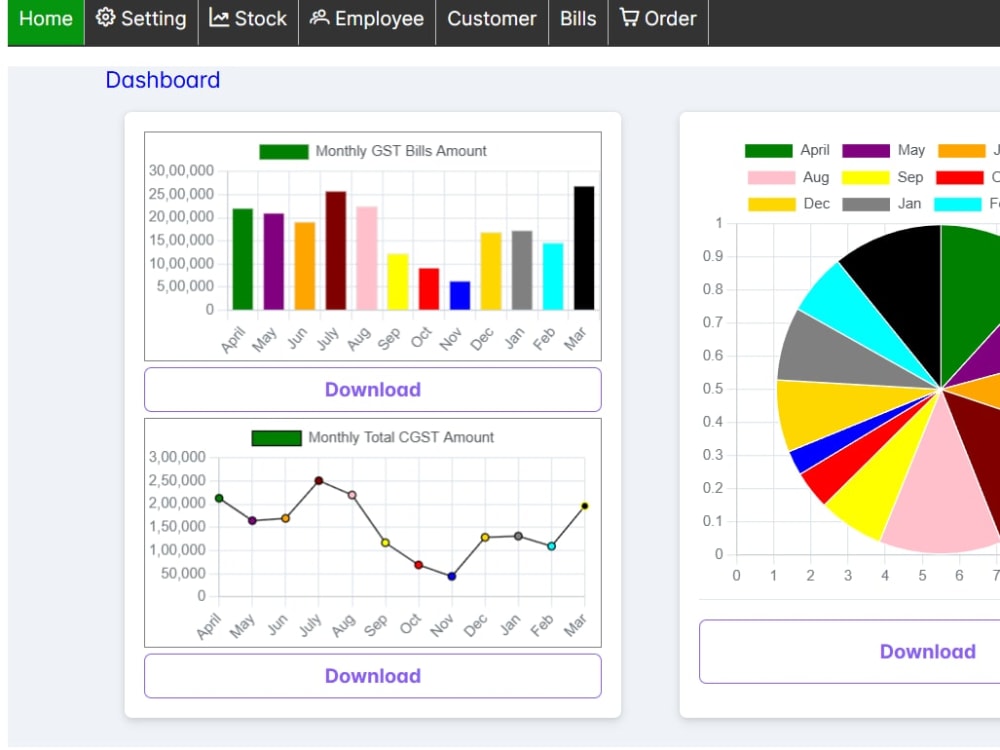Download the Monthly Total CGST Amount chart
Viewport: 1000px width, 750px height.
(372, 676)
